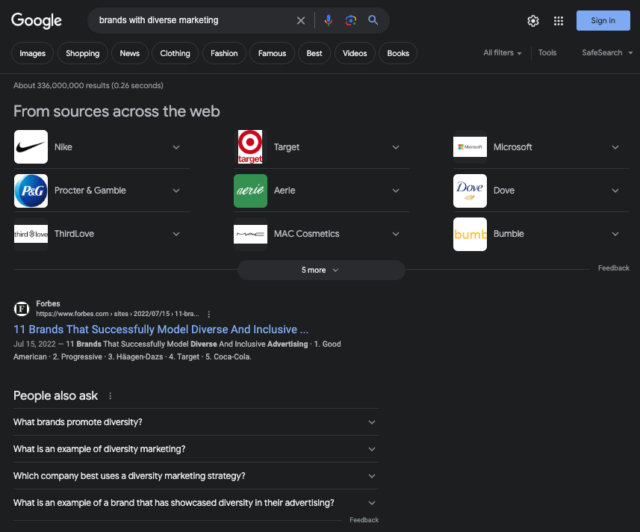Expand the Dove entry chevron

615,191
